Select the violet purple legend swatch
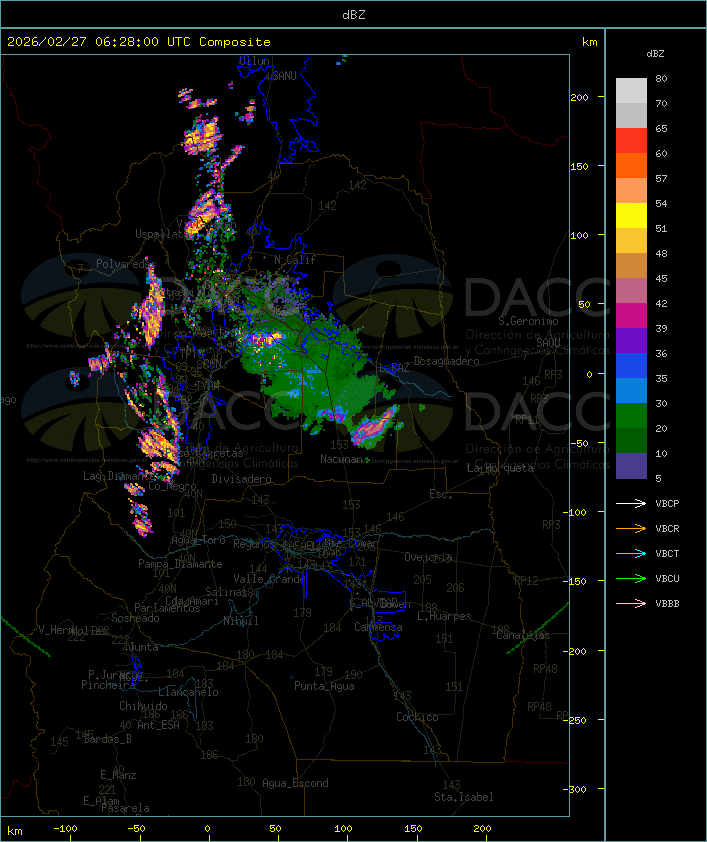Viewport: 707px width, 842px height. (631, 340)
